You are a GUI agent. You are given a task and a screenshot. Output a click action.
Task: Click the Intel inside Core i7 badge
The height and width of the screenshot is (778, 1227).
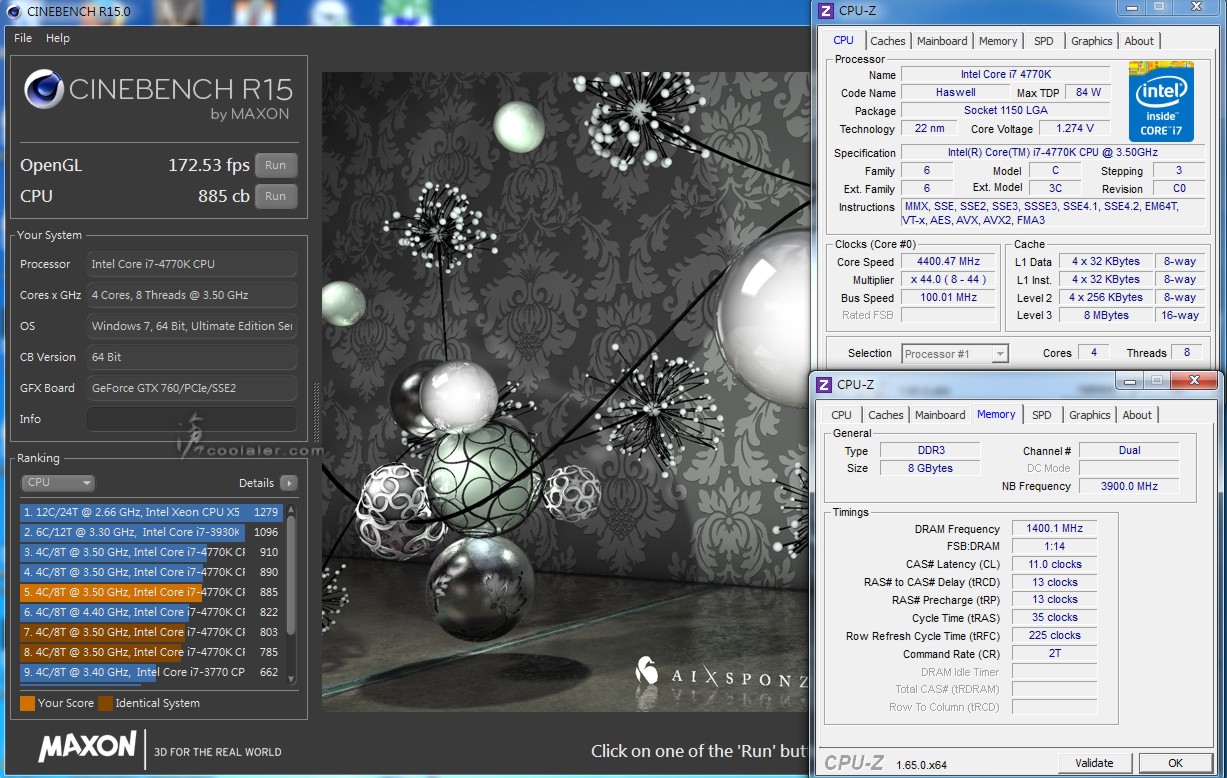[1161, 101]
